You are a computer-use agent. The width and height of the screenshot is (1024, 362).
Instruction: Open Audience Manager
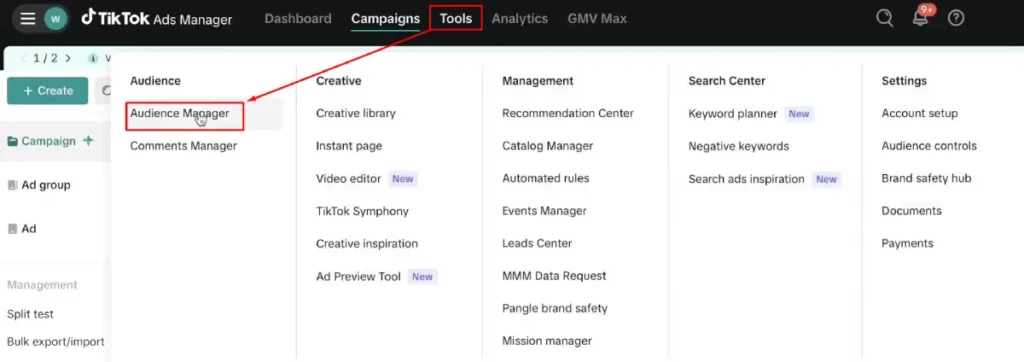(x=180, y=113)
